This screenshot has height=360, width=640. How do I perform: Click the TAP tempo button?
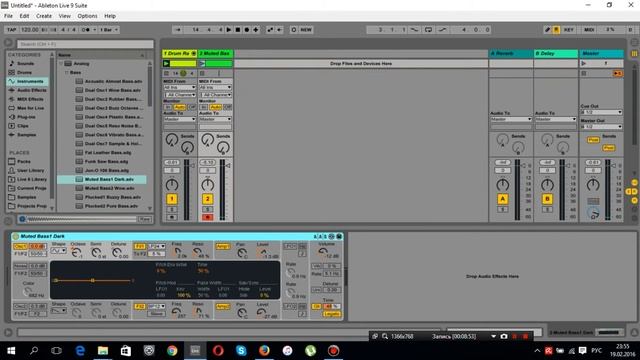pyautogui.click(x=11, y=30)
